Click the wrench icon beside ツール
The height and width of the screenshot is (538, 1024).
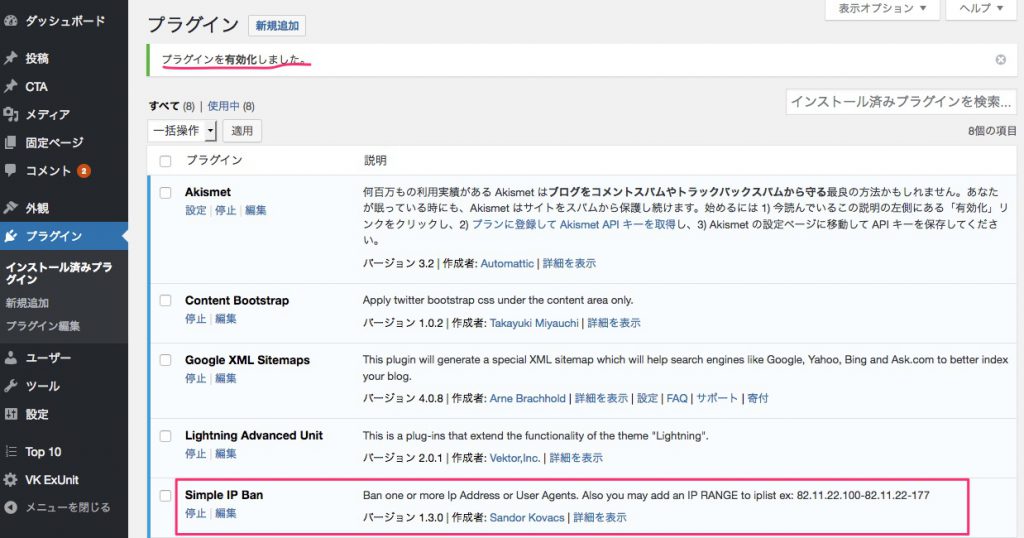[x=10, y=386]
